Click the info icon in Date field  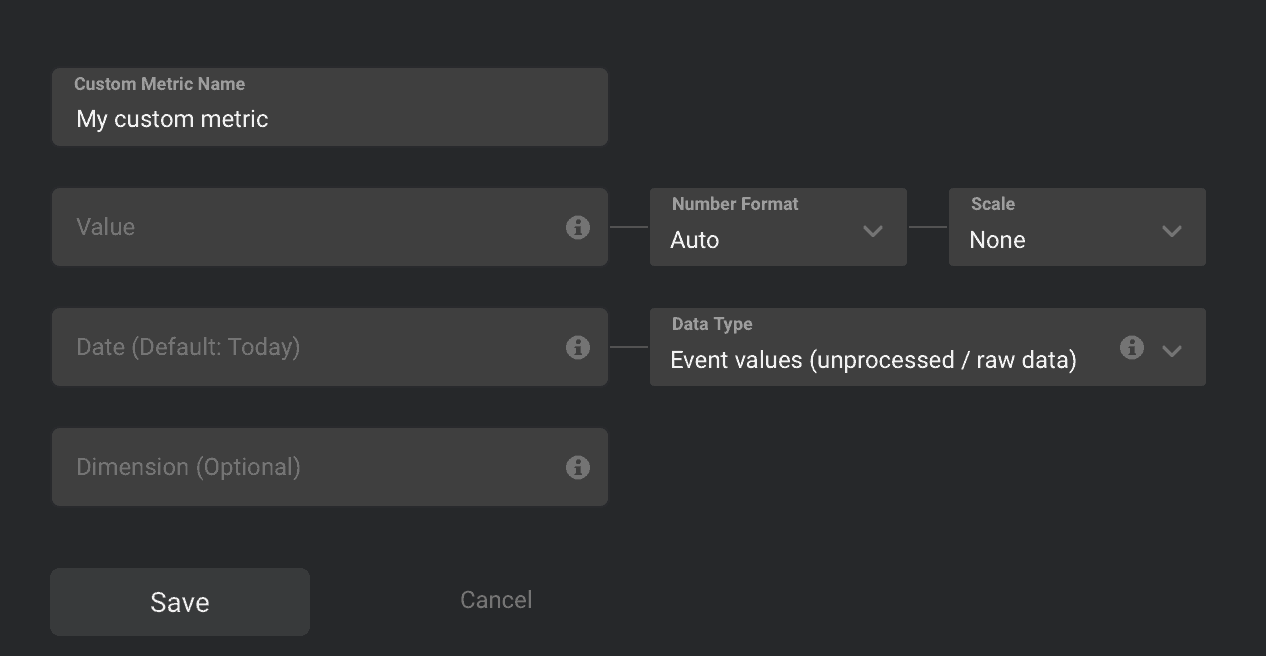click(x=578, y=347)
